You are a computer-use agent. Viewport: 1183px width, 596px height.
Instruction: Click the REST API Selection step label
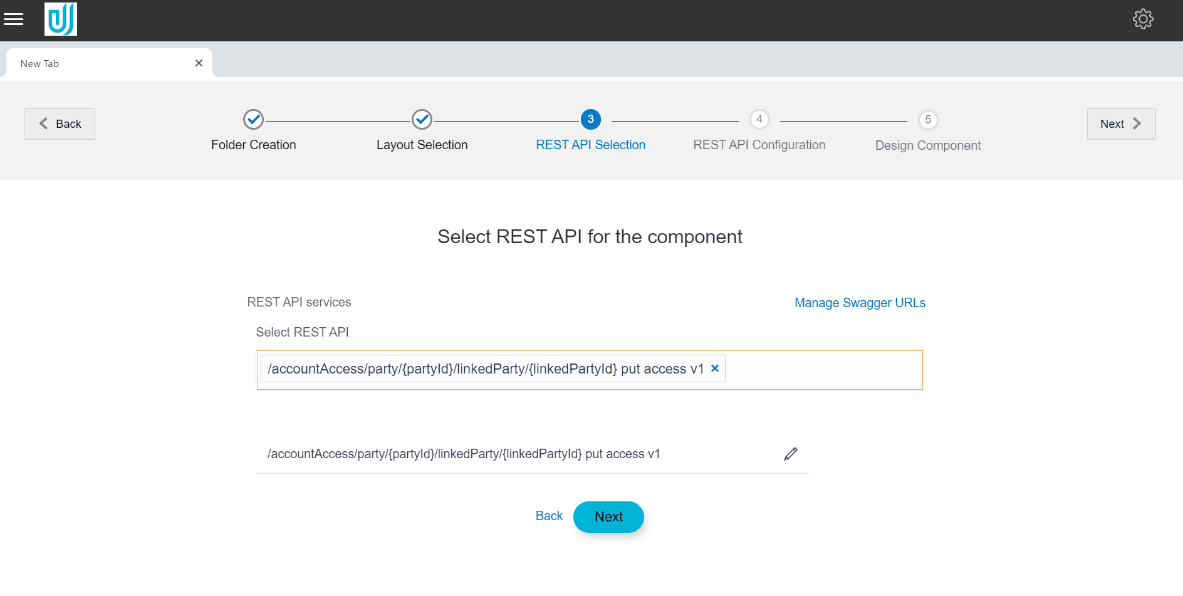(x=591, y=145)
